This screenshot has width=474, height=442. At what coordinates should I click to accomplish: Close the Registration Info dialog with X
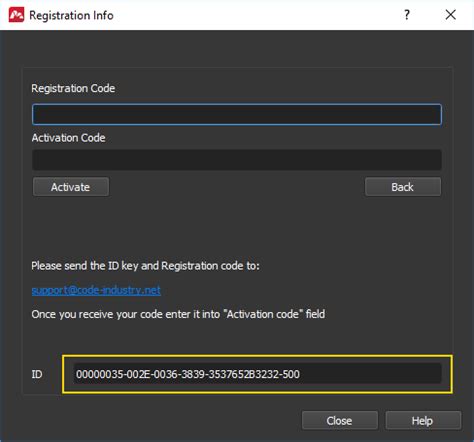coord(451,15)
